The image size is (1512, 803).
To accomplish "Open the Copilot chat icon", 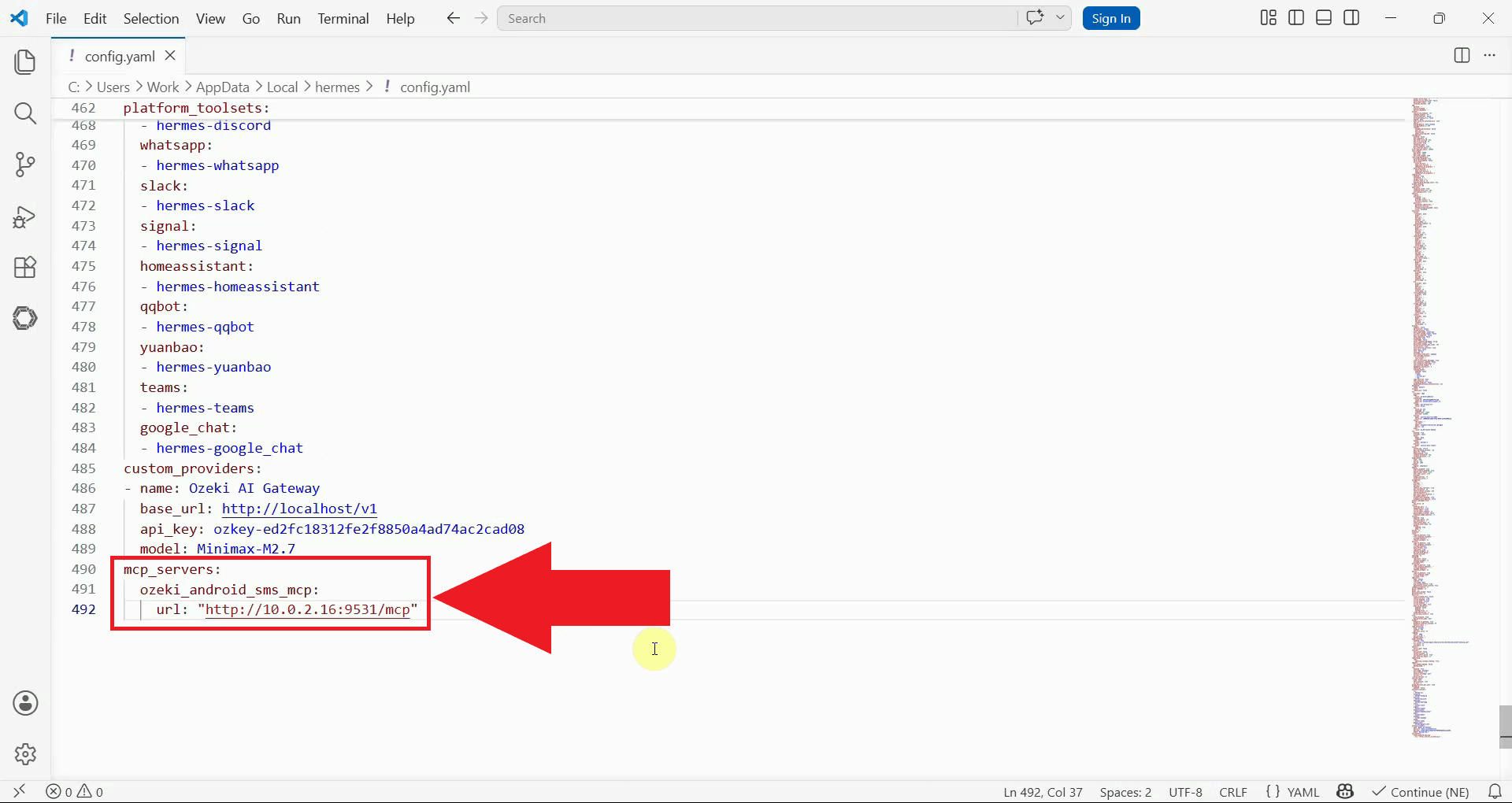I will click(x=1035, y=18).
